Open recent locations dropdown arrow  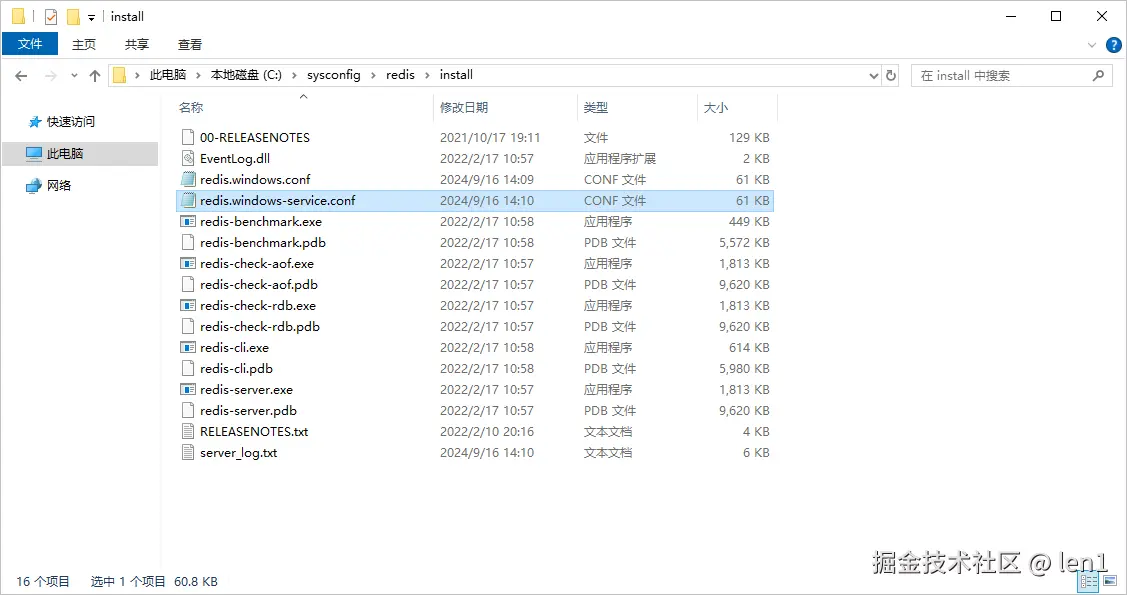click(74, 75)
